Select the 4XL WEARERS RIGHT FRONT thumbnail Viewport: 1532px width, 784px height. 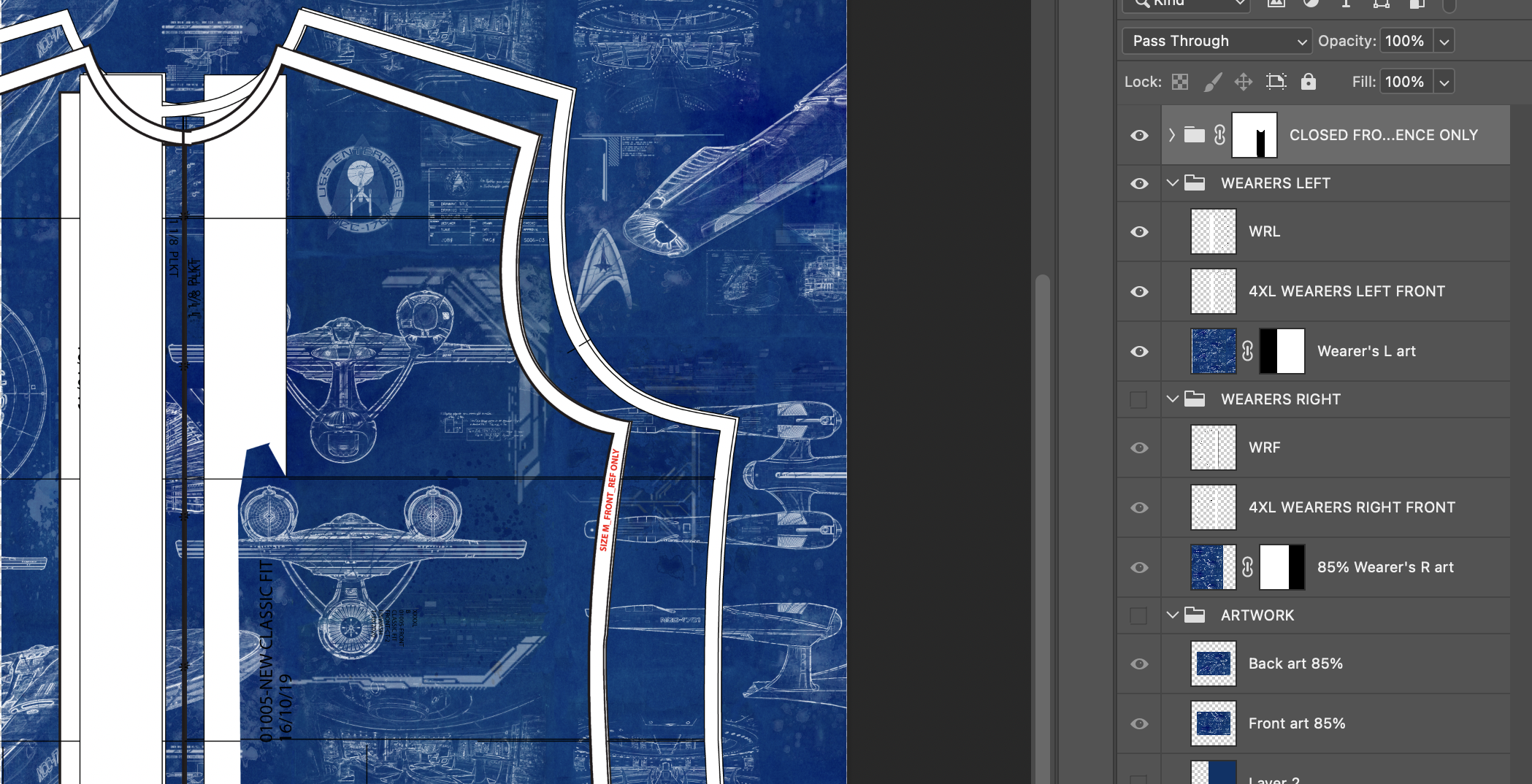pyautogui.click(x=1214, y=507)
